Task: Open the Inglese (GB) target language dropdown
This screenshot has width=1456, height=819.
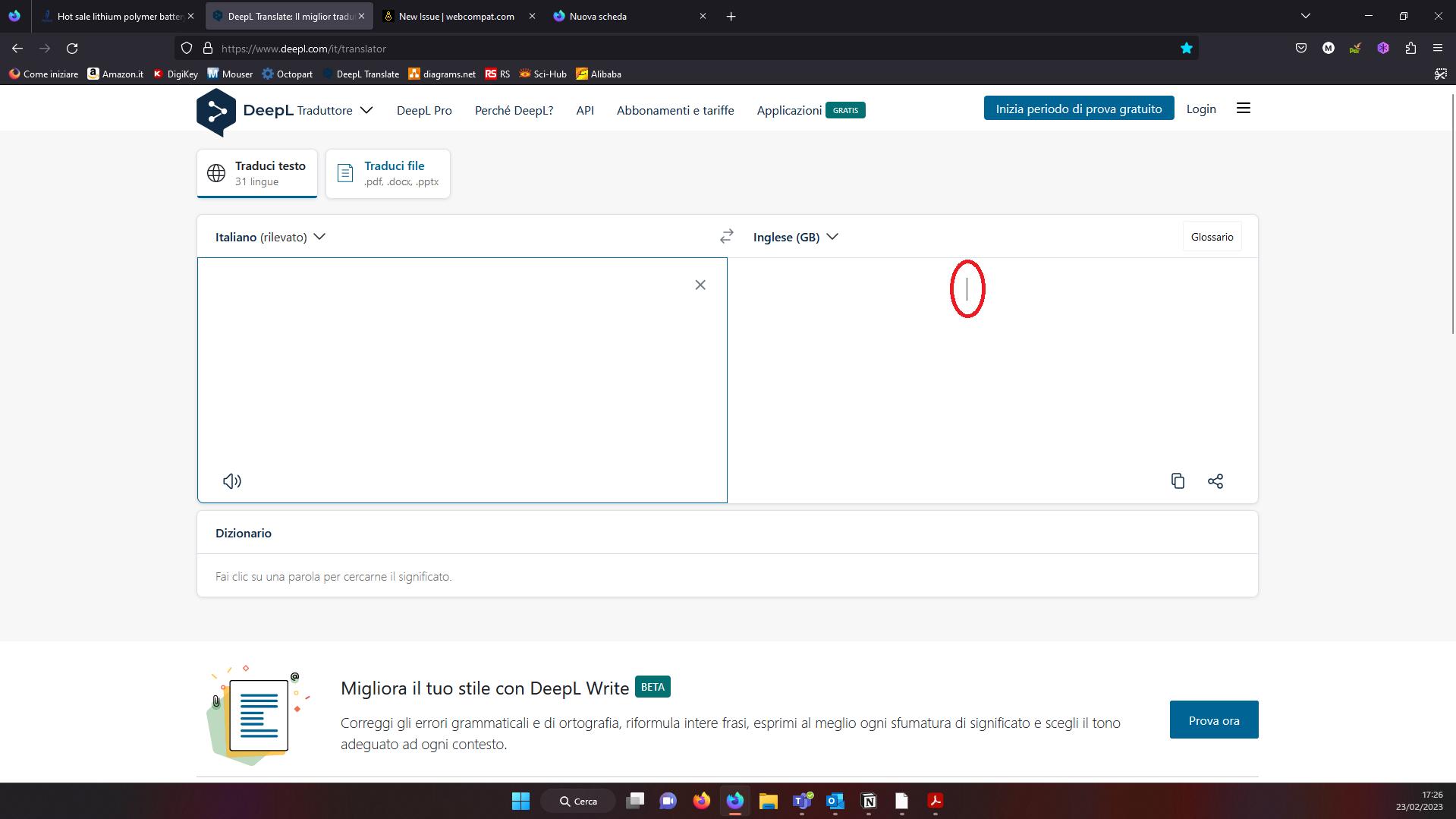Action: pyautogui.click(x=794, y=236)
